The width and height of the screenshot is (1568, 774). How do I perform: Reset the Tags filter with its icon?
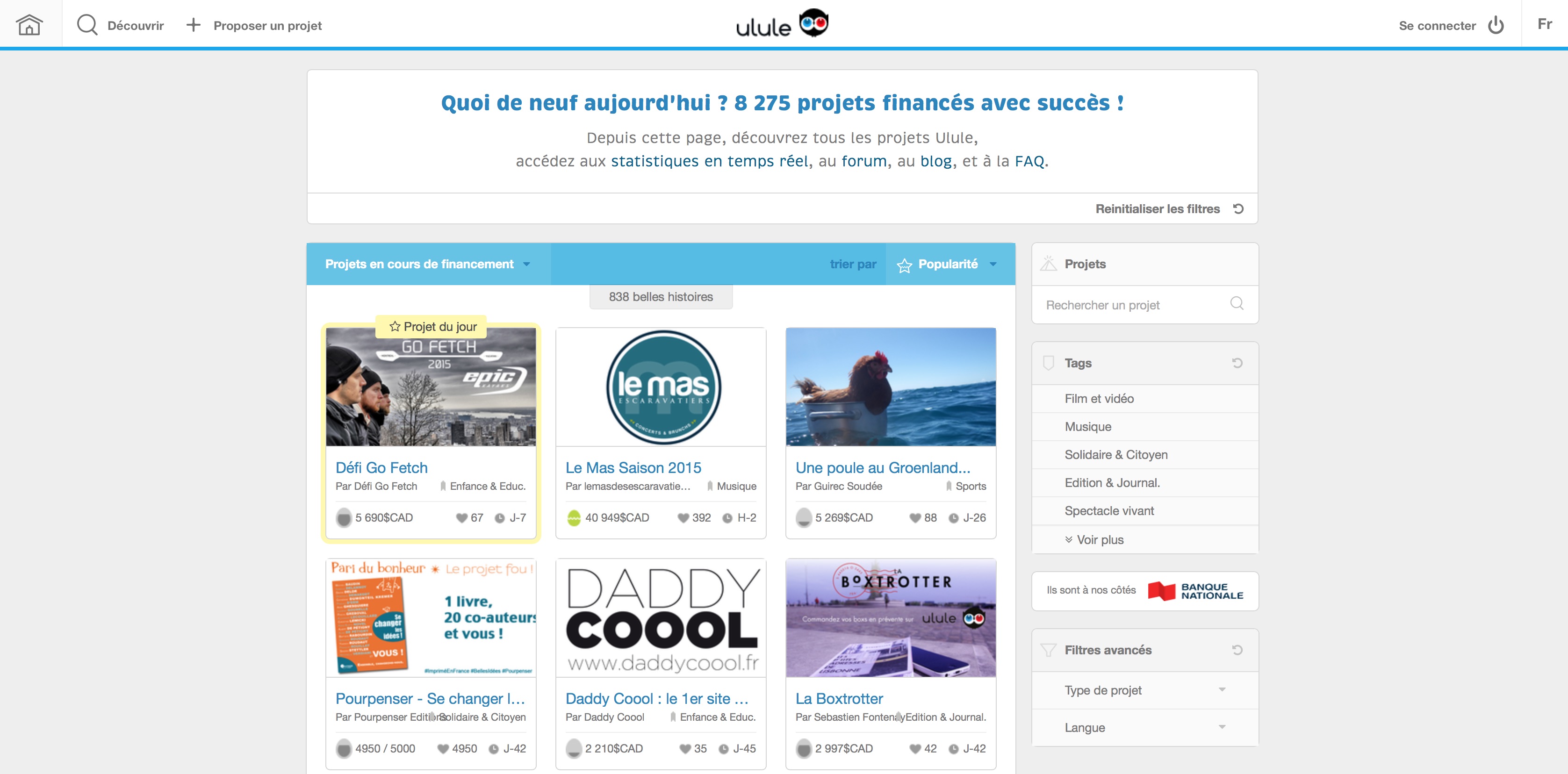point(1237,363)
